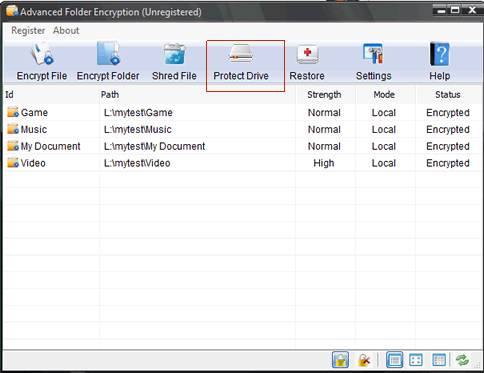Click path L:\mytest\Game
Viewport: 484px width, 373px height.
(138, 113)
